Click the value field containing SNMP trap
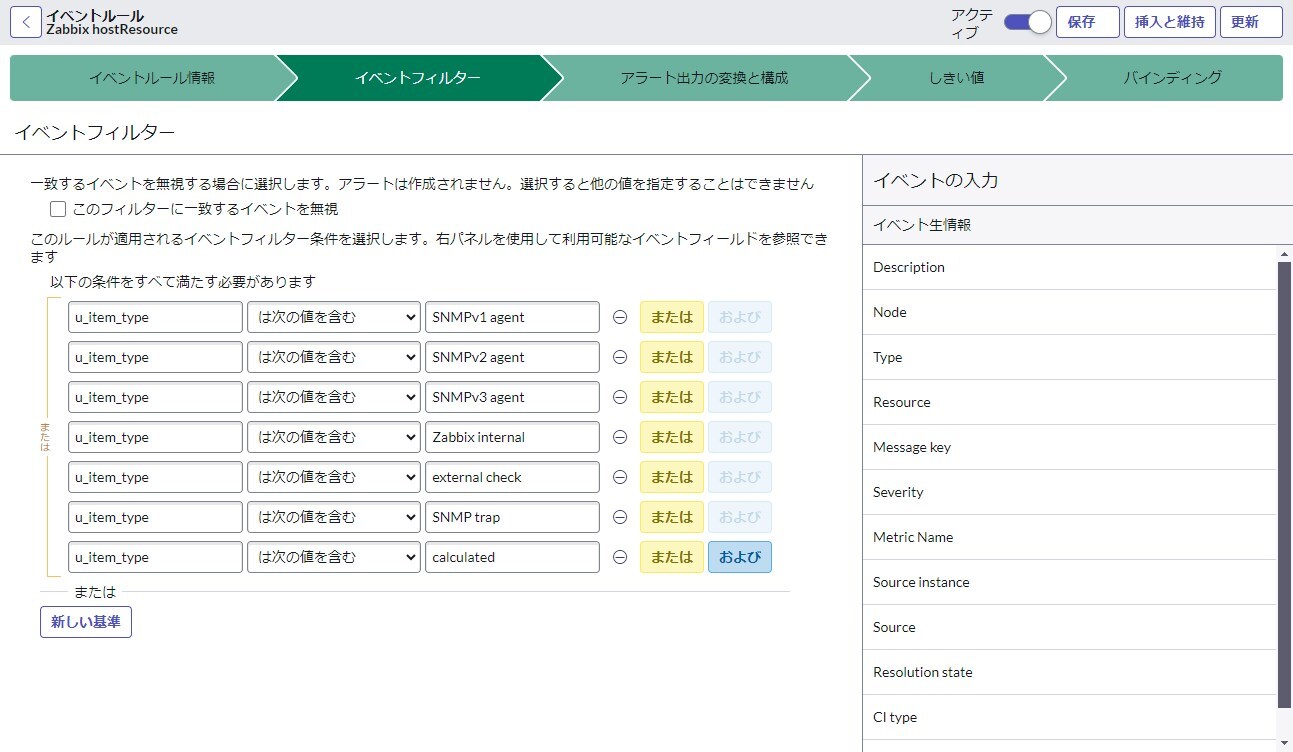 (512, 517)
